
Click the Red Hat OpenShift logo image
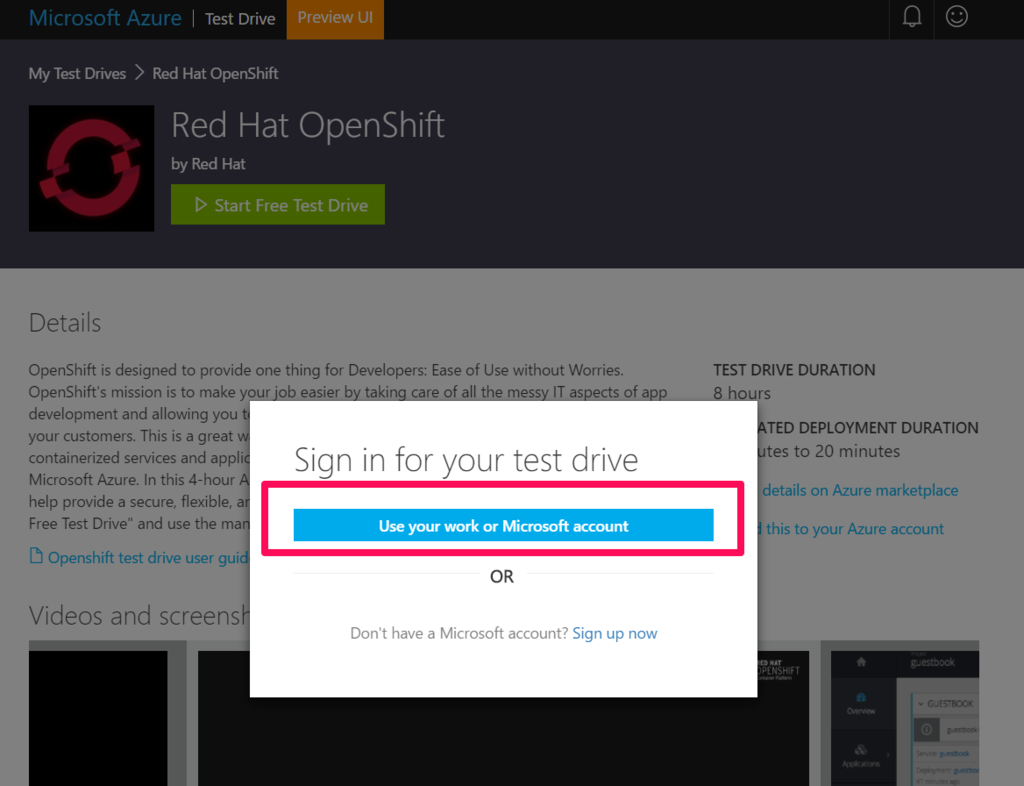(x=91, y=168)
